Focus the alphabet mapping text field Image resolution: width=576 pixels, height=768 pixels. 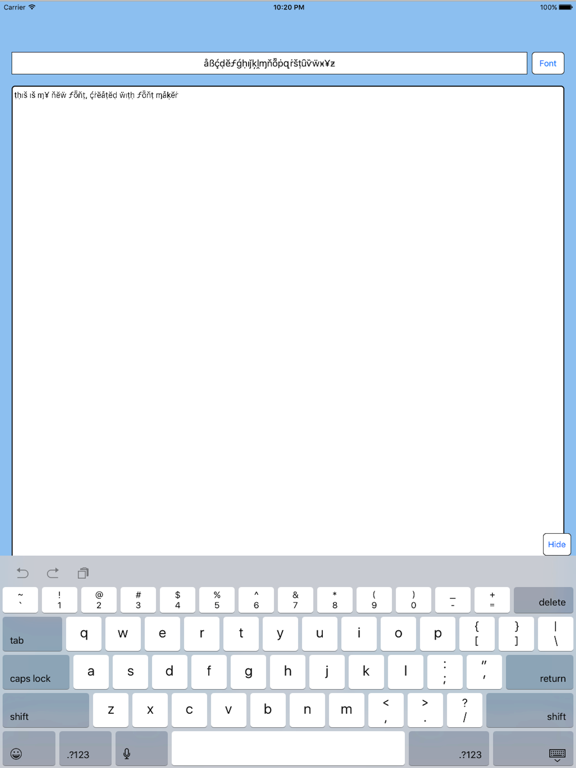(269, 63)
